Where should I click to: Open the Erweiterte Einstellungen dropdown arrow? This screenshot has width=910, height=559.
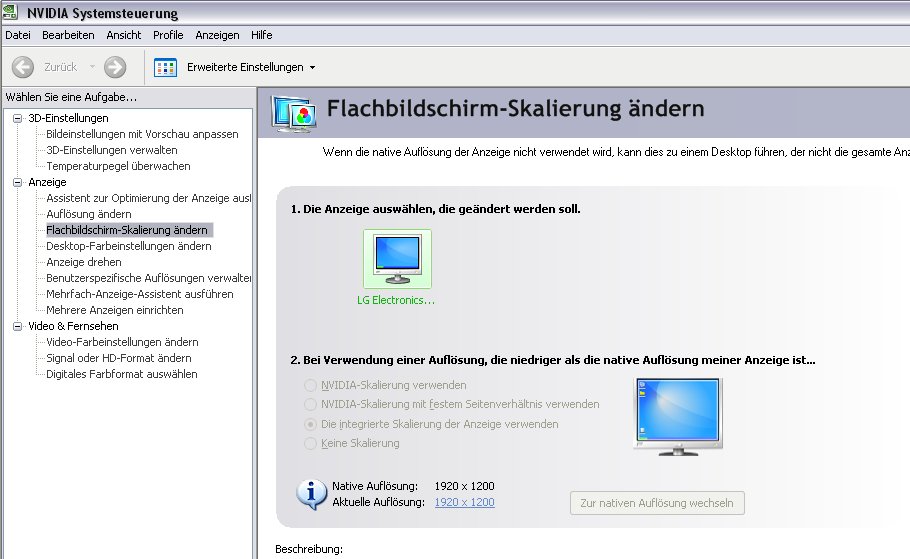[x=312, y=67]
